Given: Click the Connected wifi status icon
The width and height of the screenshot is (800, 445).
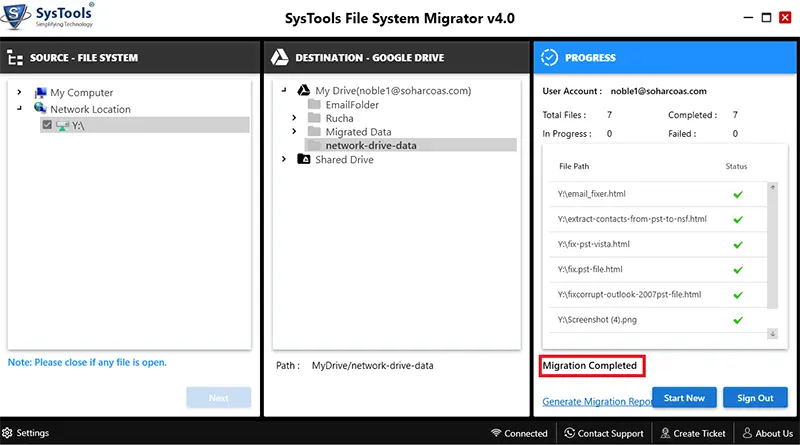Looking at the screenshot, I should 496,433.
